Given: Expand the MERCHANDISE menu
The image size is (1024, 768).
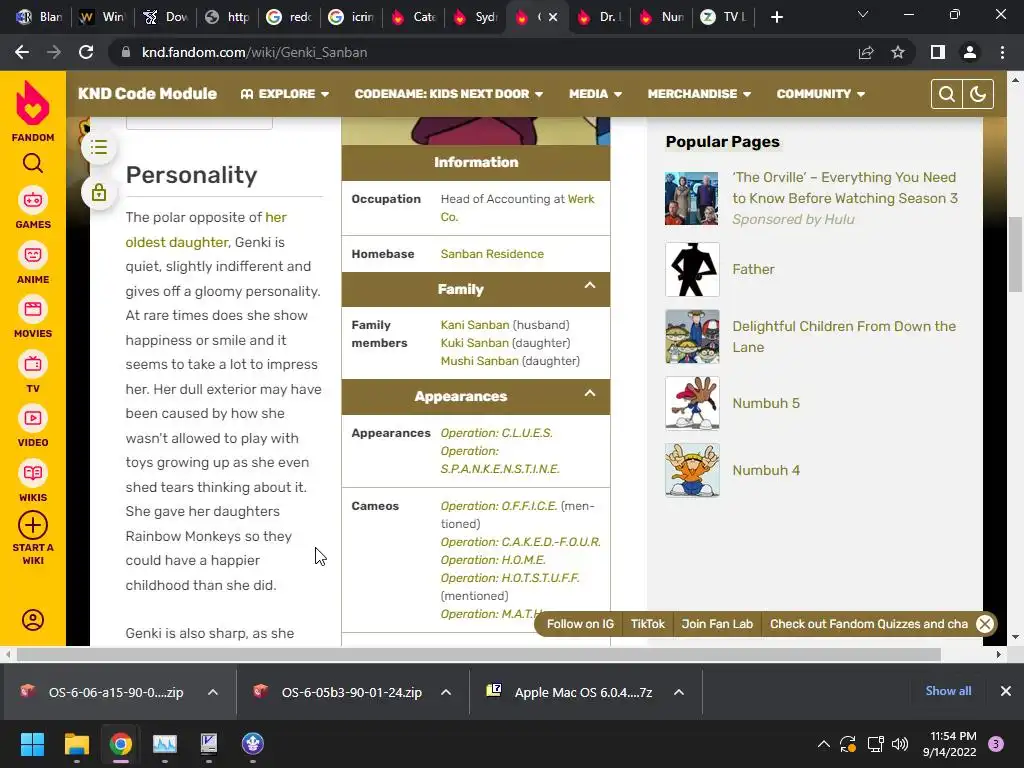Looking at the screenshot, I should 699,94.
